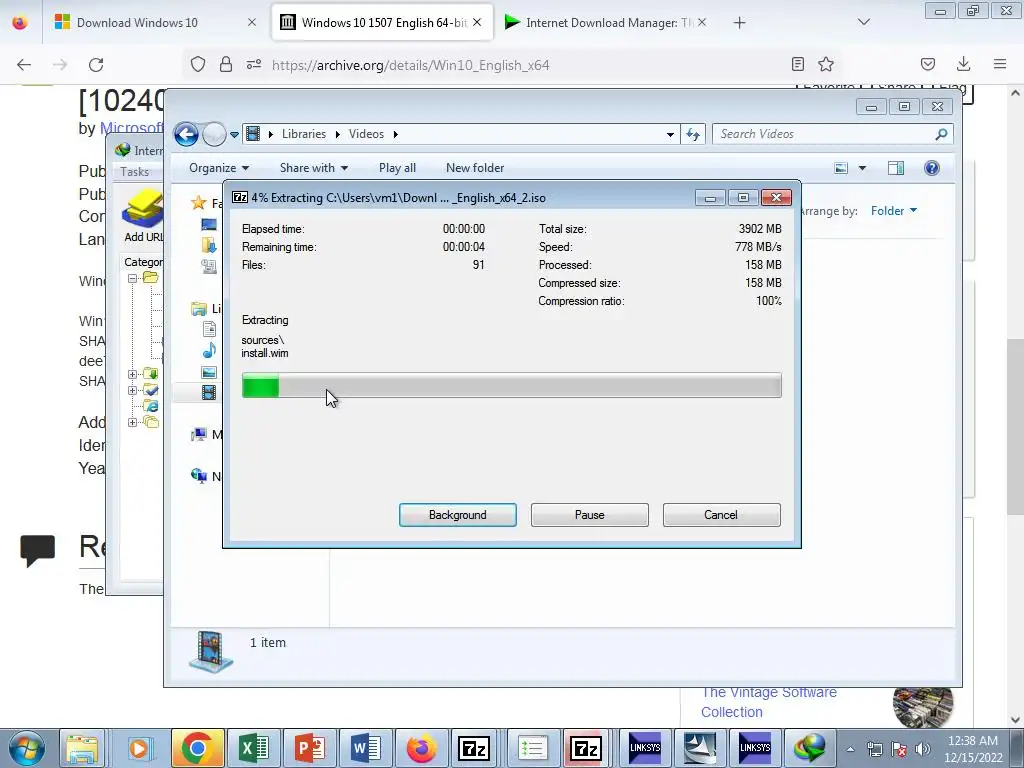This screenshot has width=1024, height=768.
Task: Select Pictures library icon in sidebar
Action: [x=209, y=372]
